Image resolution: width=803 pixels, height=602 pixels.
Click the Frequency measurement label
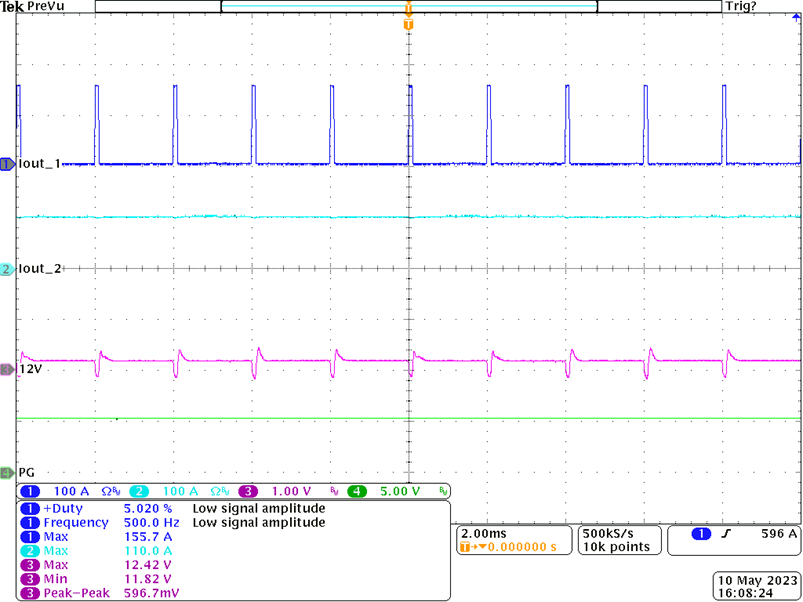pyautogui.click(x=76, y=523)
